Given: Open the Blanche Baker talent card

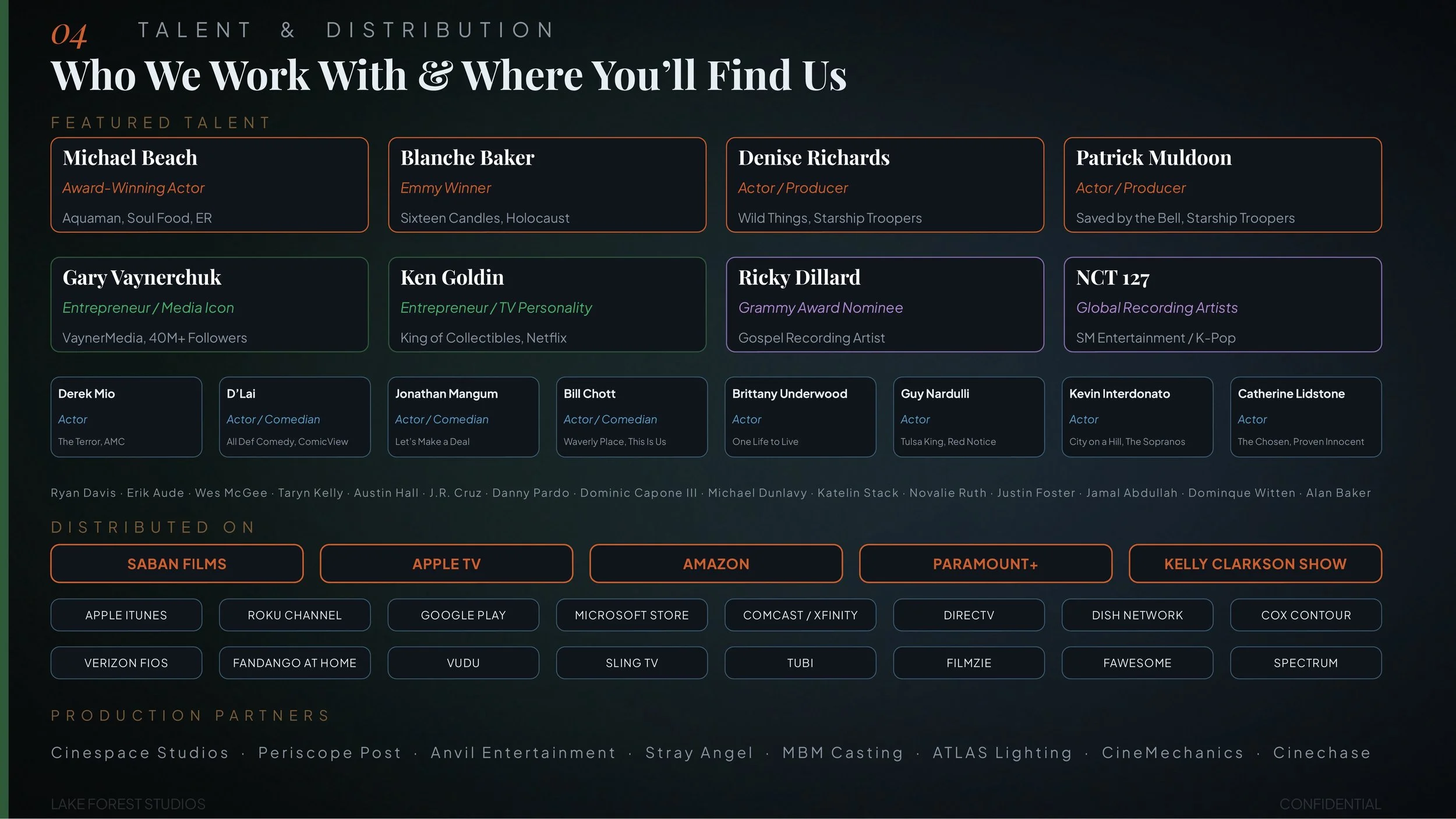Looking at the screenshot, I should [x=547, y=185].
